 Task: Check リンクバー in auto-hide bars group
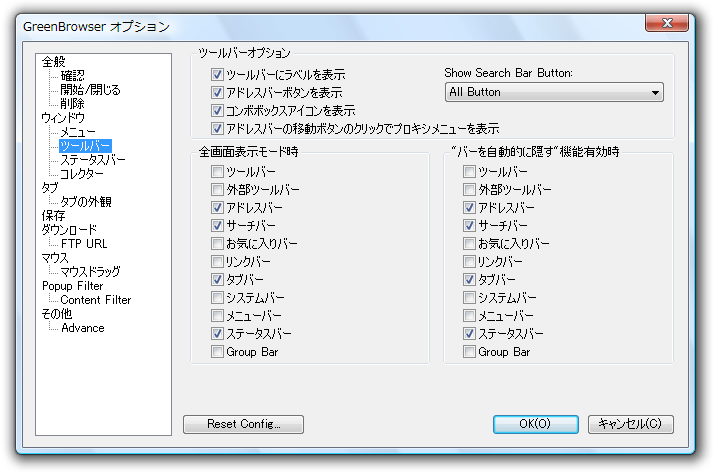(x=469, y=261)
